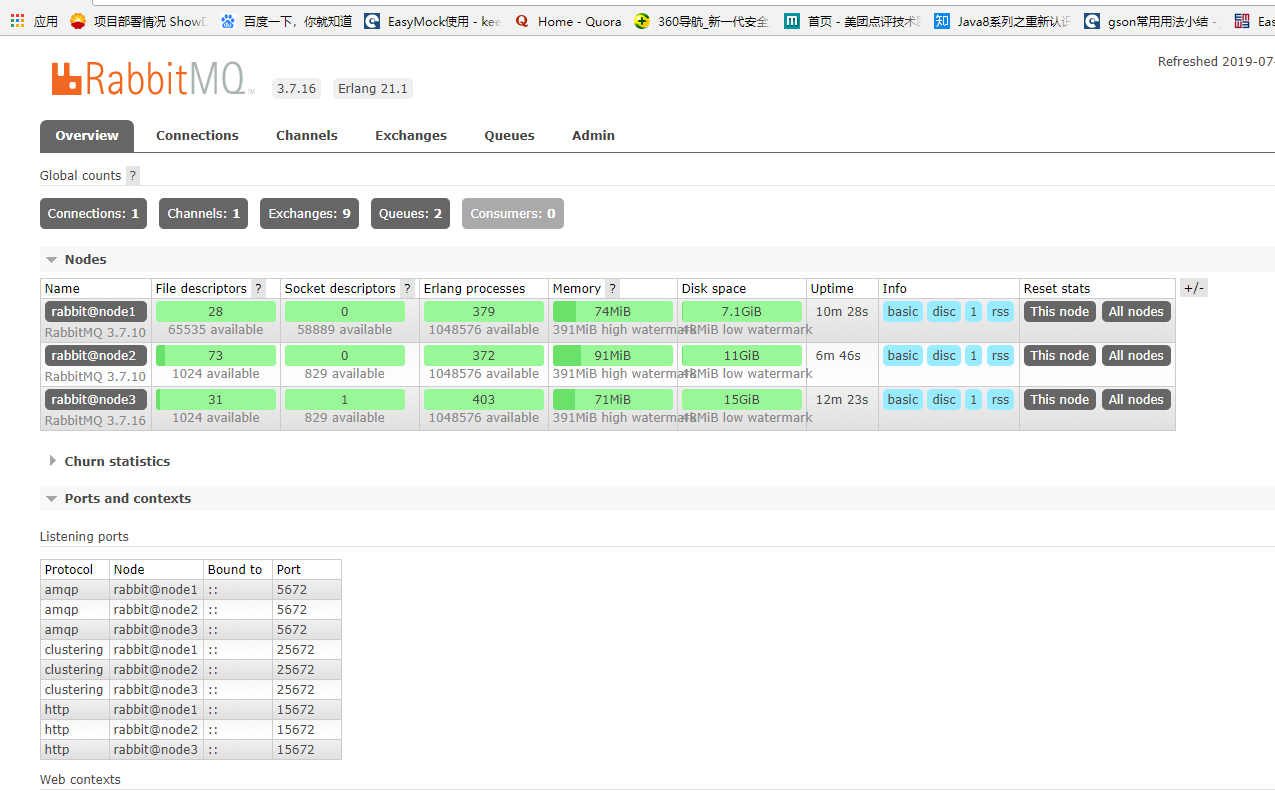Click the Consumers: 0 count button
This screenshot has height=794, width=1275.
pyautogui.click(x=513, y=213)
